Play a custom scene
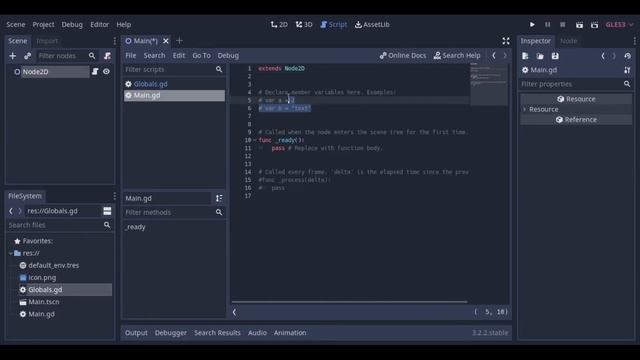Viewport: 640px width, 360px height. (x=594, y=25)
